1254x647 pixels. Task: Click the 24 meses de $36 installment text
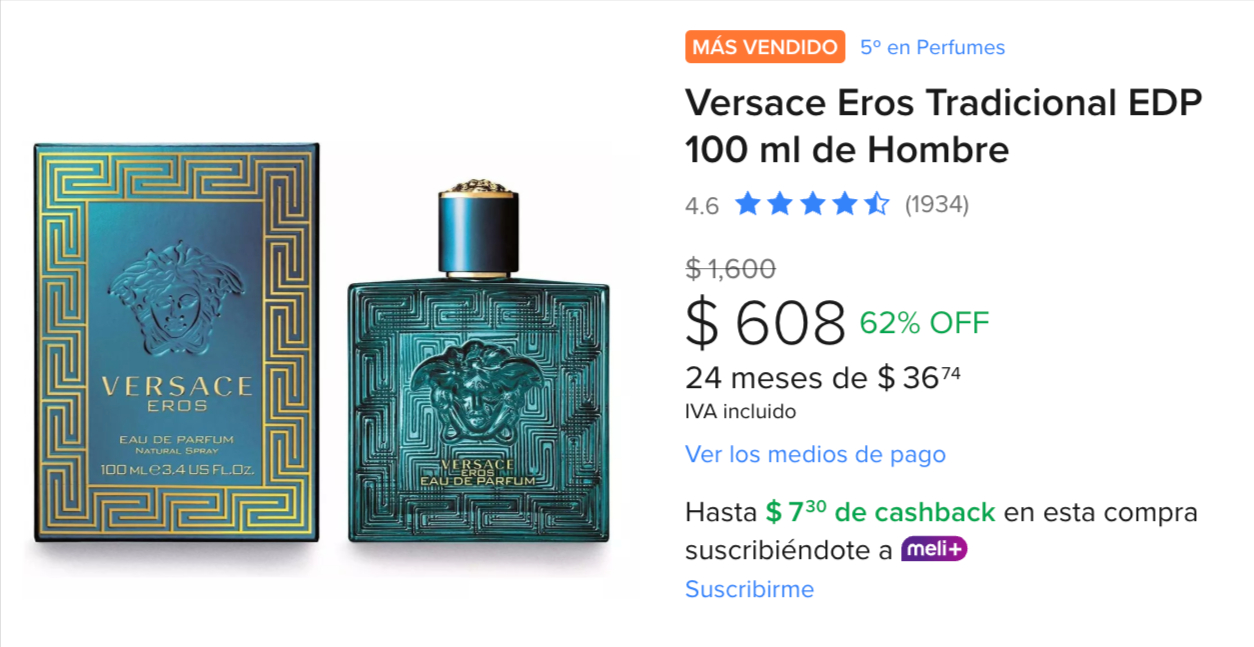(x=824, y=378)
